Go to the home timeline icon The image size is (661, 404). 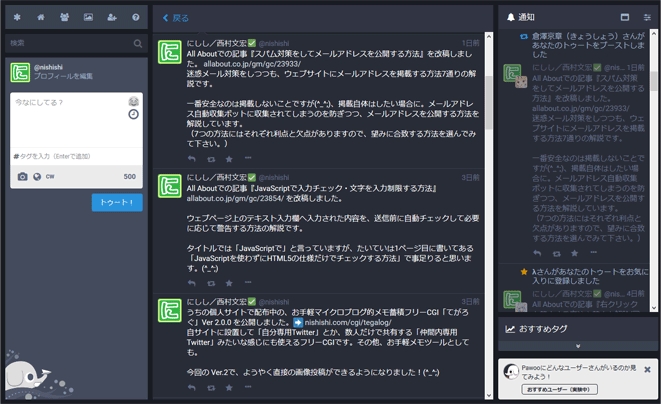click(41, 17)
